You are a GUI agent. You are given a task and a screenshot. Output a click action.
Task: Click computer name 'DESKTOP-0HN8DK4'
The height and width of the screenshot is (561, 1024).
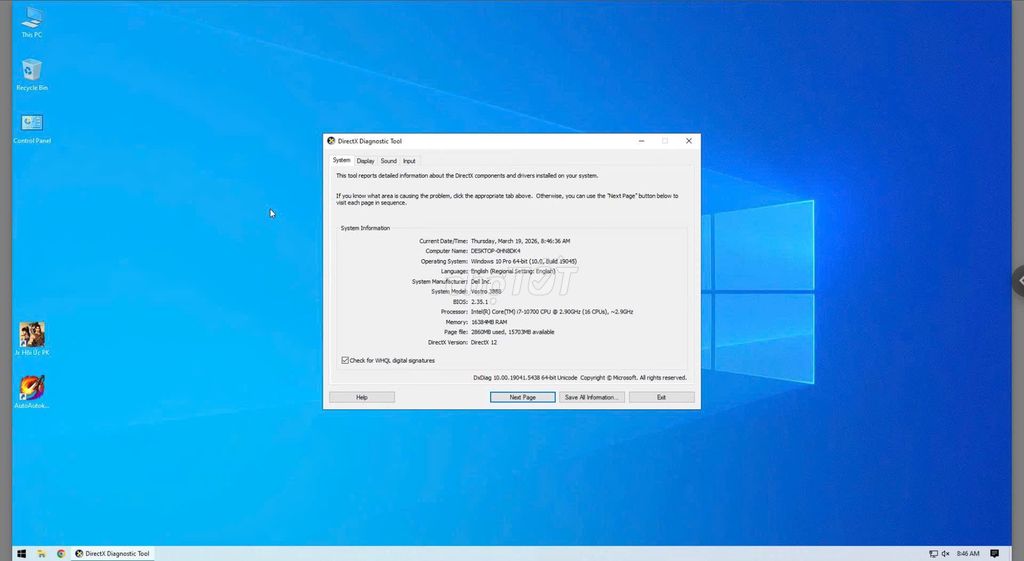coord(496,251)
